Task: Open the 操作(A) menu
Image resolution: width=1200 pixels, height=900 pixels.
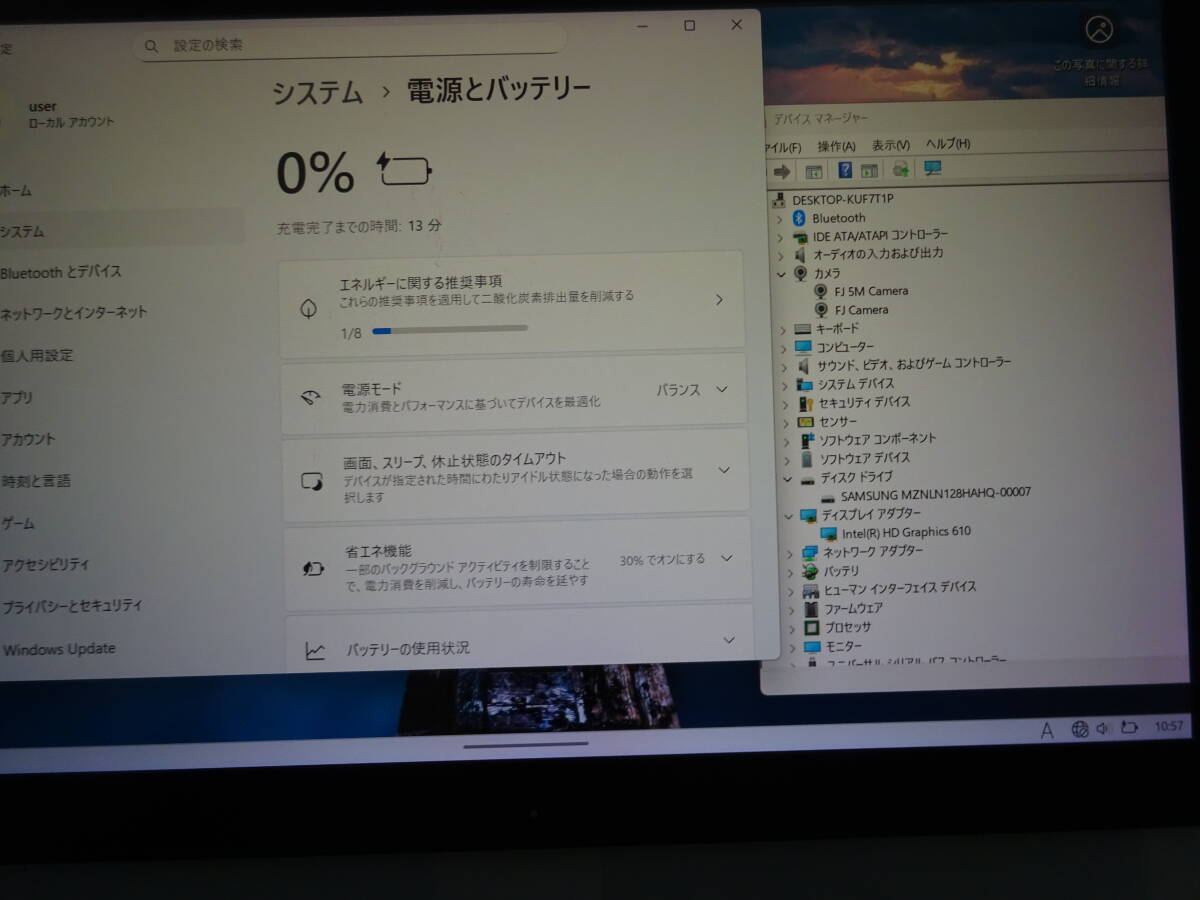Action: [837, 147]
